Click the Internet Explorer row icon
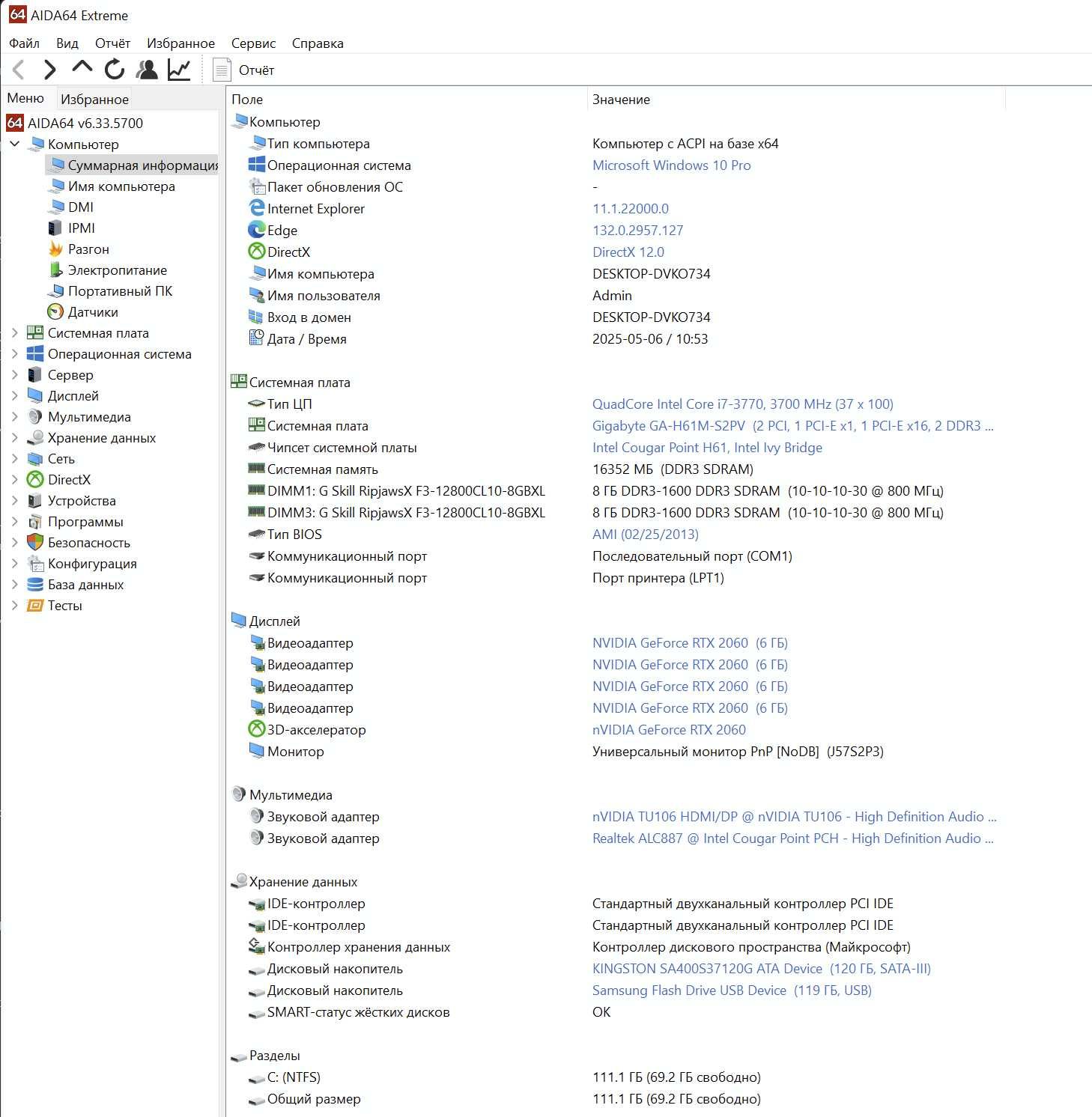This screenshot has height=1117, width=1092. tap(257, 208)
